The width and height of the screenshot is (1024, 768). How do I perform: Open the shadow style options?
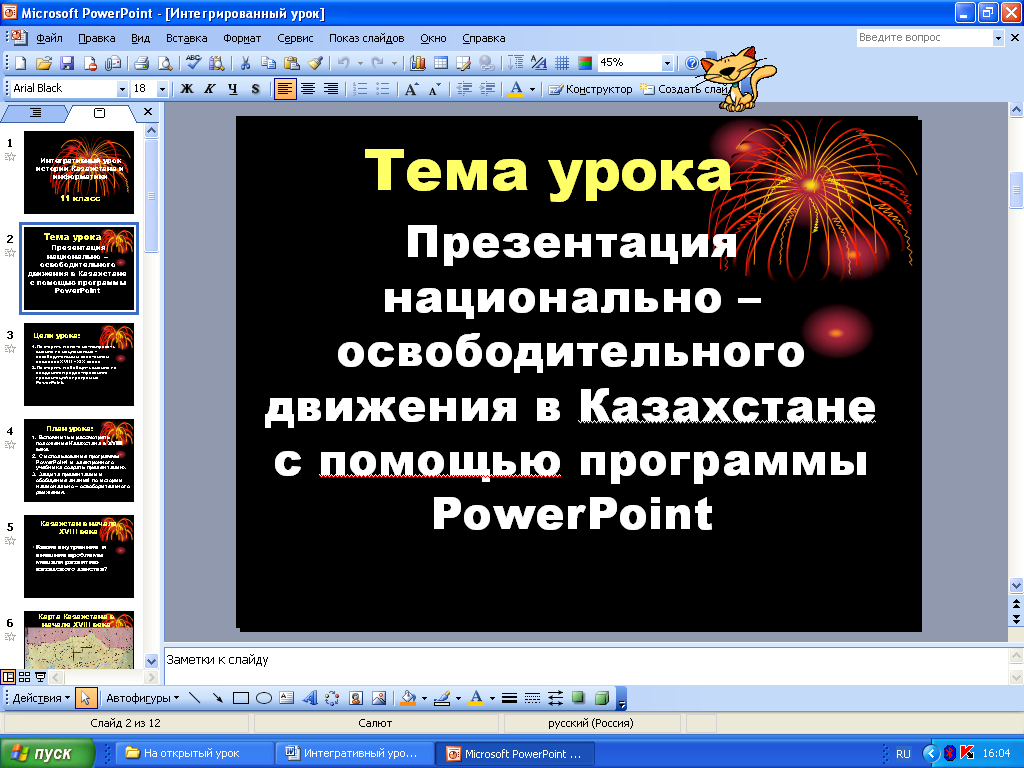[x=579, y=698]
